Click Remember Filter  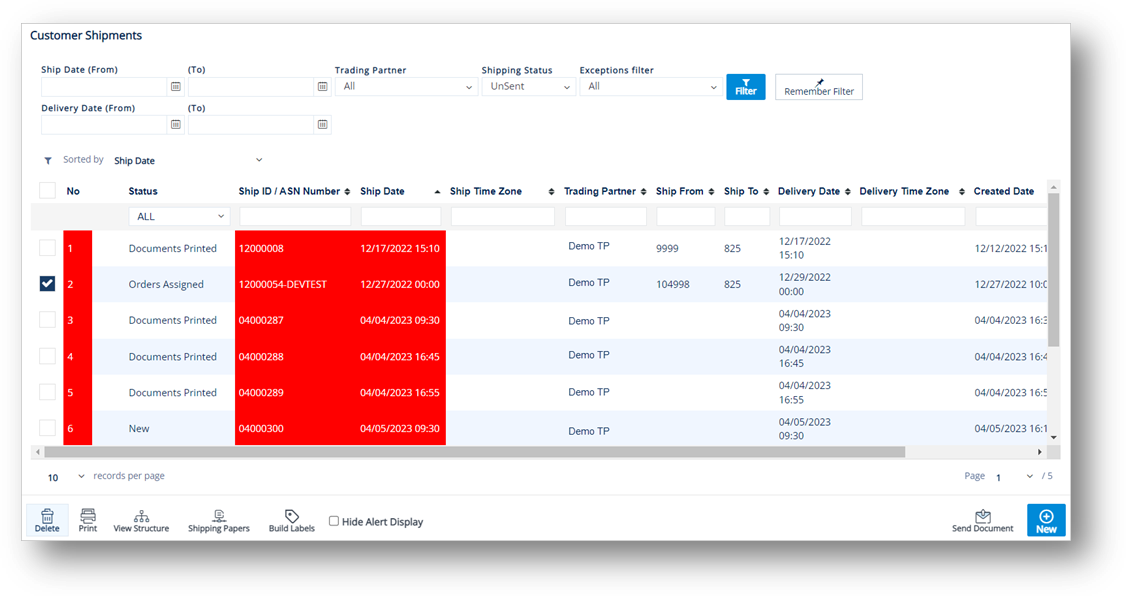[x=818, y=87]
